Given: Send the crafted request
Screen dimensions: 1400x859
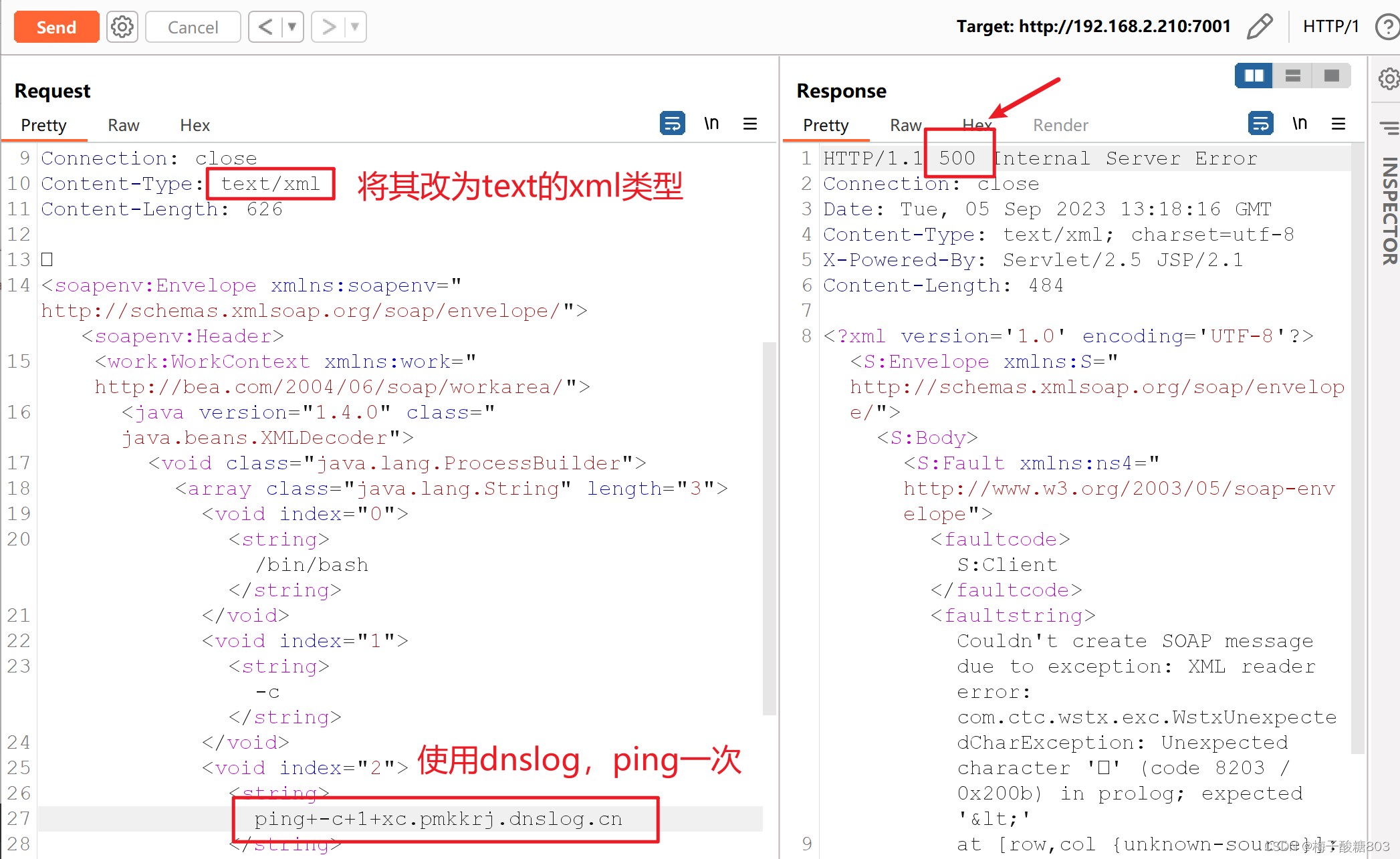Looking at the screenshot, I should (x=56, y=27).
